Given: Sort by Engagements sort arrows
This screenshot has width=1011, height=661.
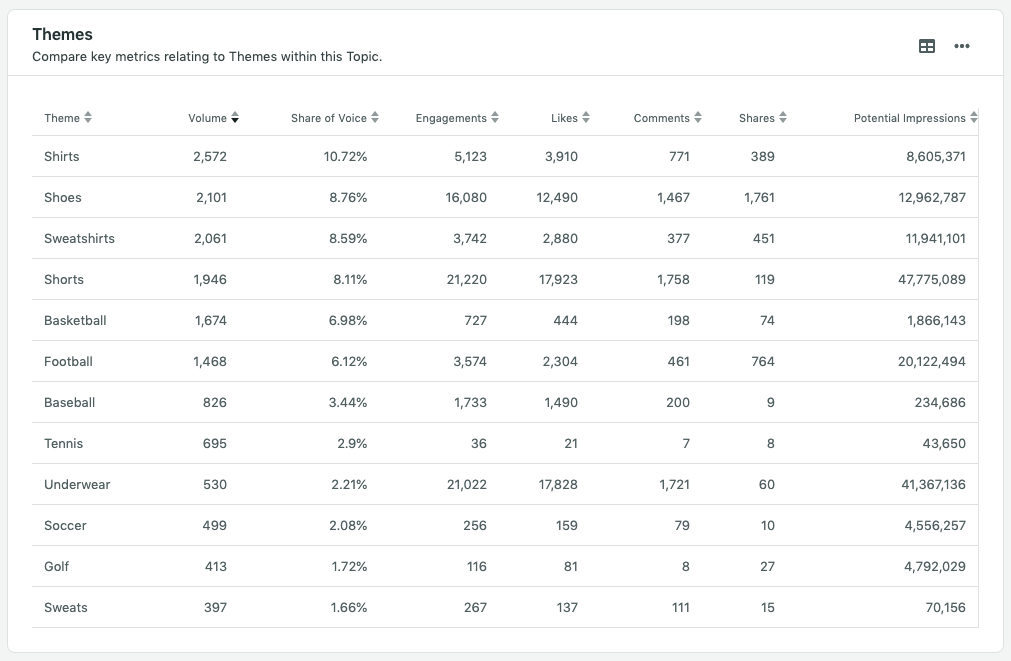Looking at the screenshot, I should [495, 117].
